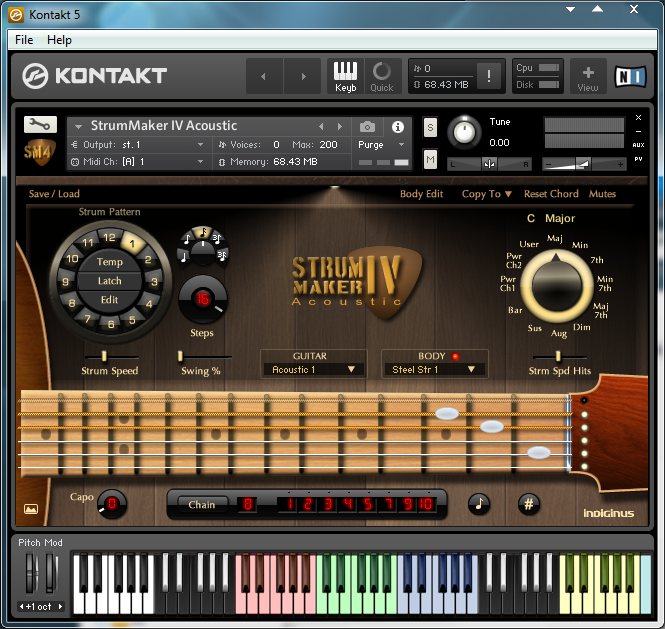This screenshot has height=629, width=665.
Task: Toggle Latch mode in strum pattern
Action: [109, 281]
